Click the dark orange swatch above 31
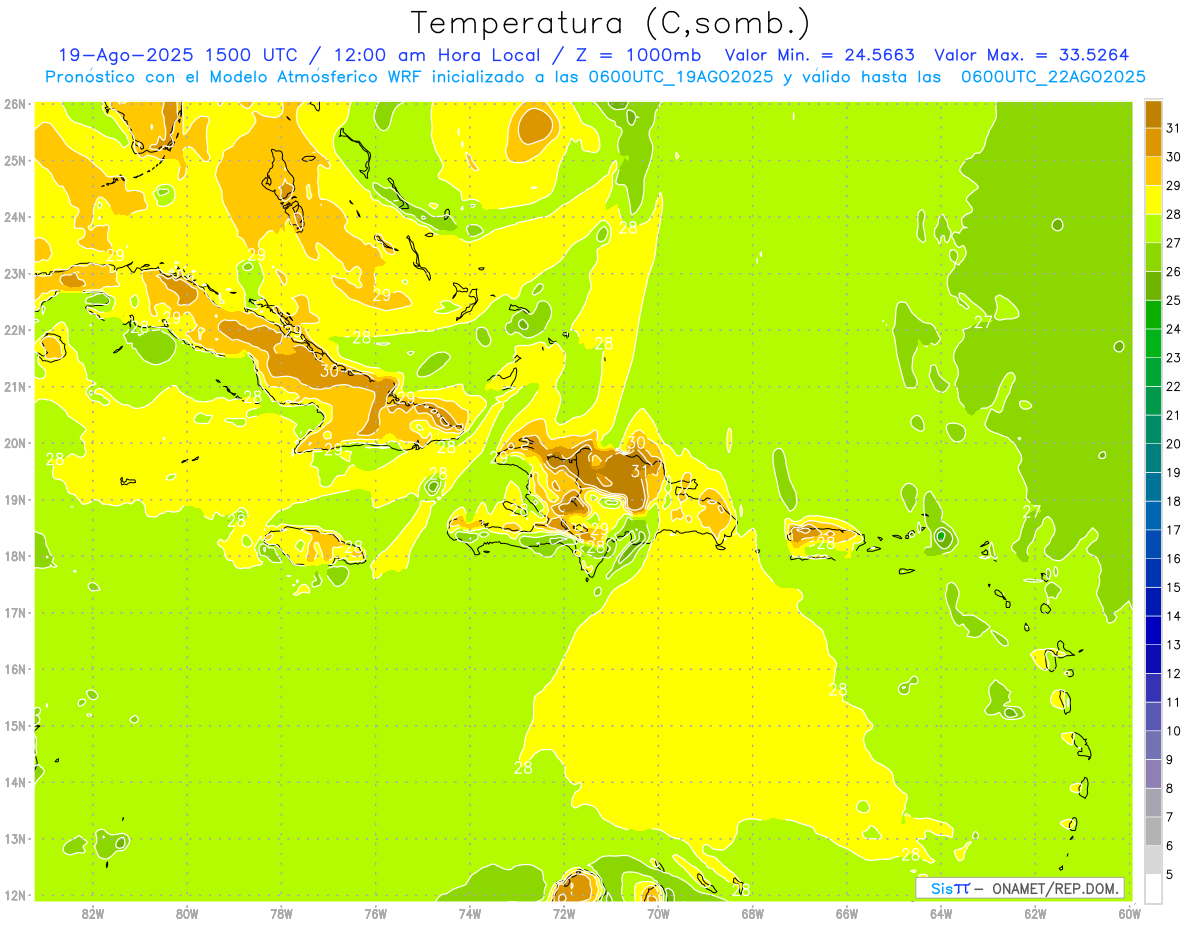This screenshot has width=1200, height=927. click(1153, 114)
